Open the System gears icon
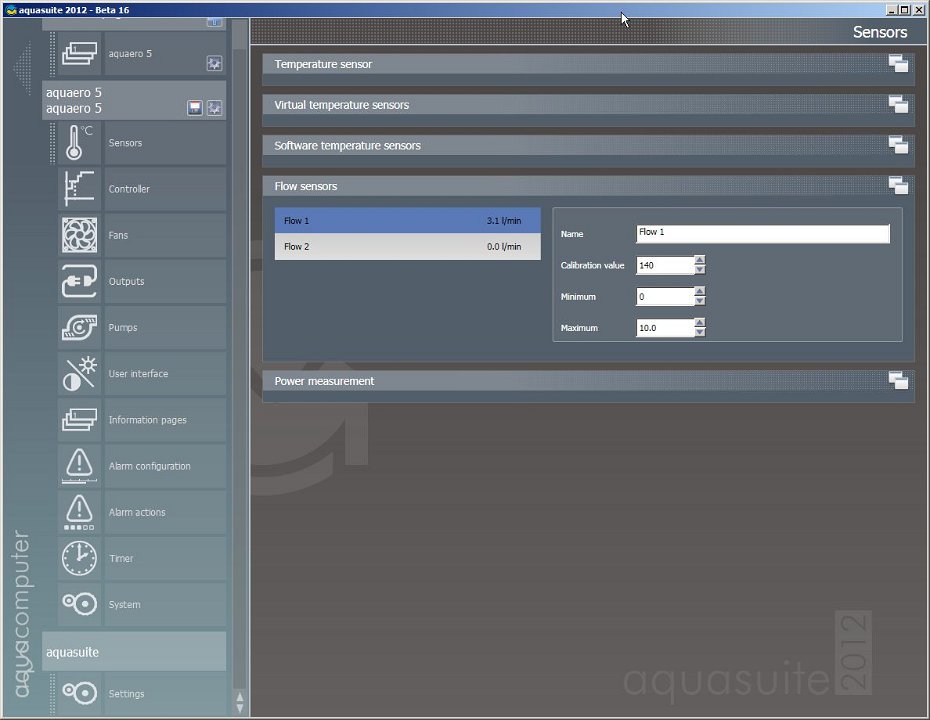This screenshot has width=930, height=720. pyautogui.click(x=79, y=606)
